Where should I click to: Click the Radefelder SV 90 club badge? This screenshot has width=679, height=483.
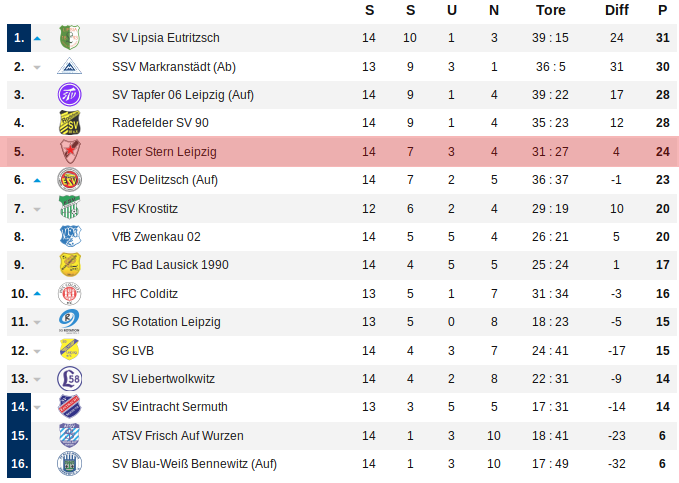coord(69,124)
